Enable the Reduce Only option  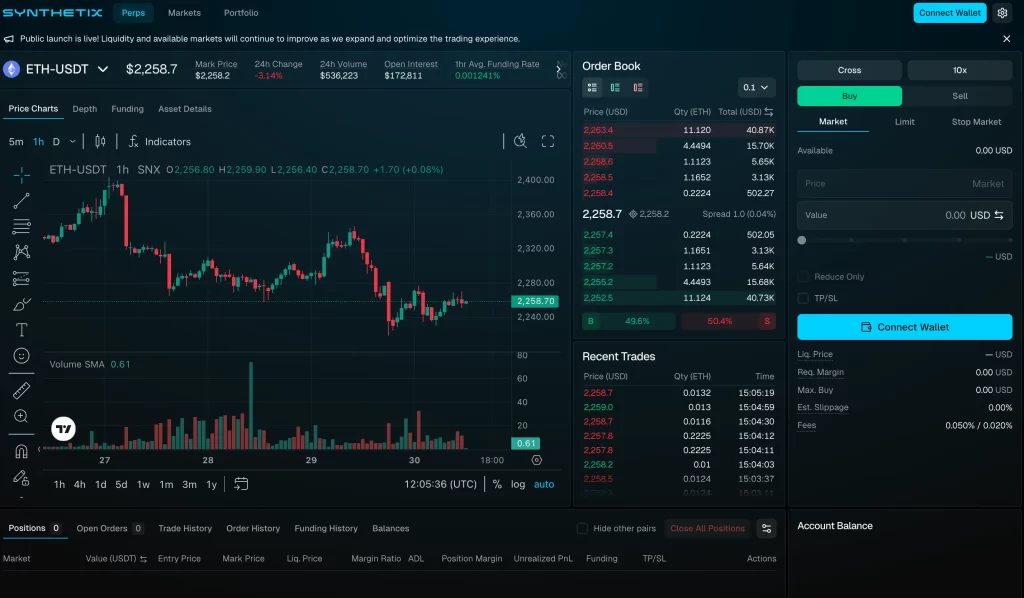point(803,277)
